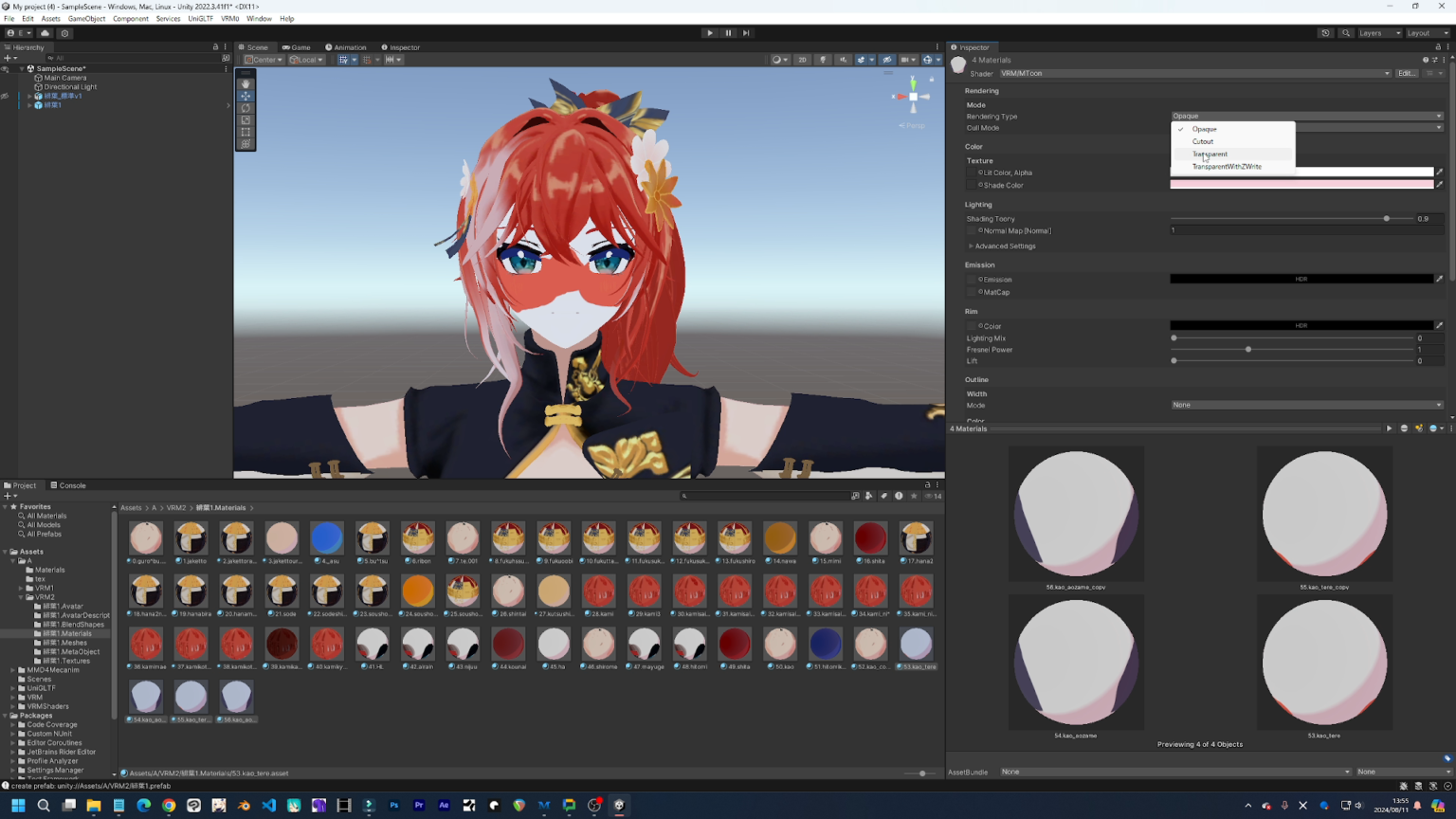Enable the Emission checkbox
This screenshot has height=819, width=1456.
click(971, 279)
